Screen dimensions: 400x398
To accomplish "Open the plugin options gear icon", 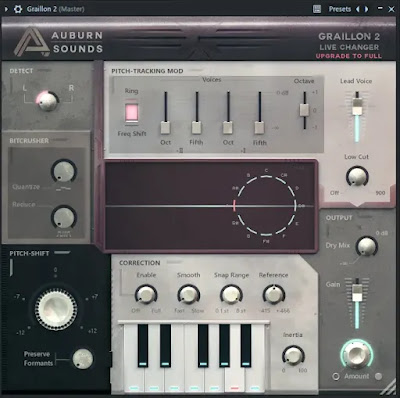I will pyautogui.click(x=17, y=9).
